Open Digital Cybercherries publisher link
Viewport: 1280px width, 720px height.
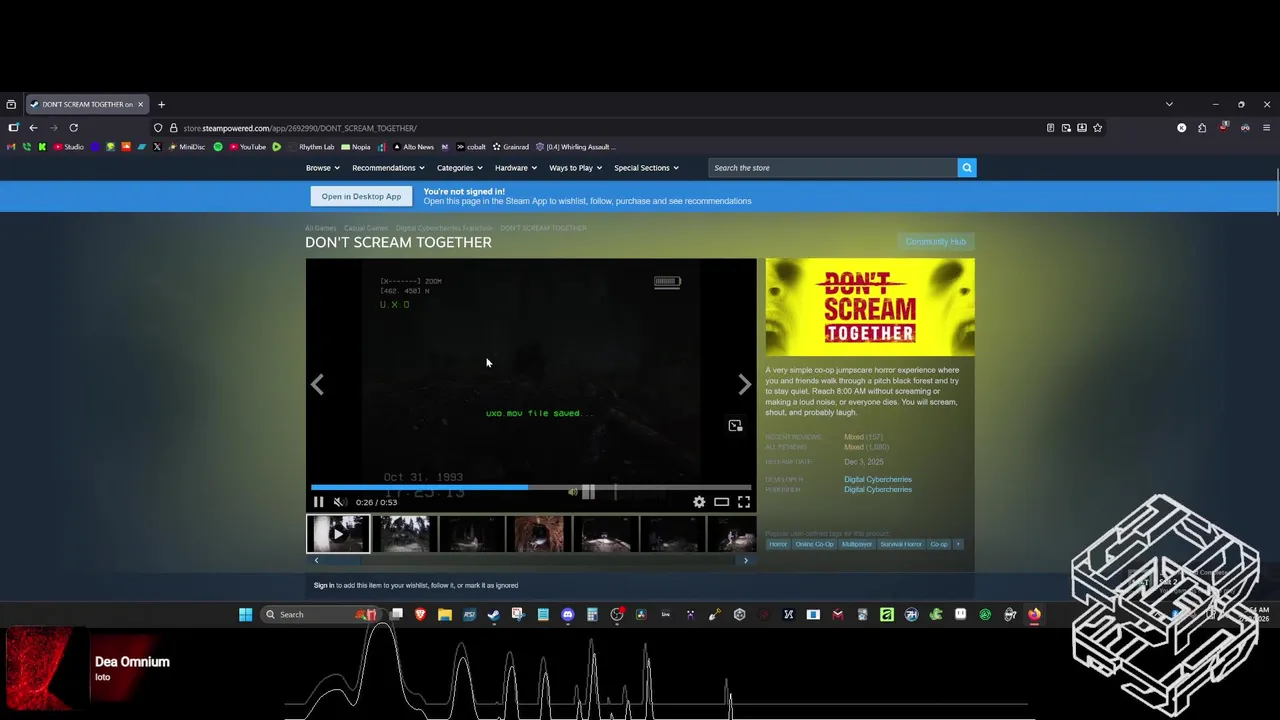tap(878, 489)
